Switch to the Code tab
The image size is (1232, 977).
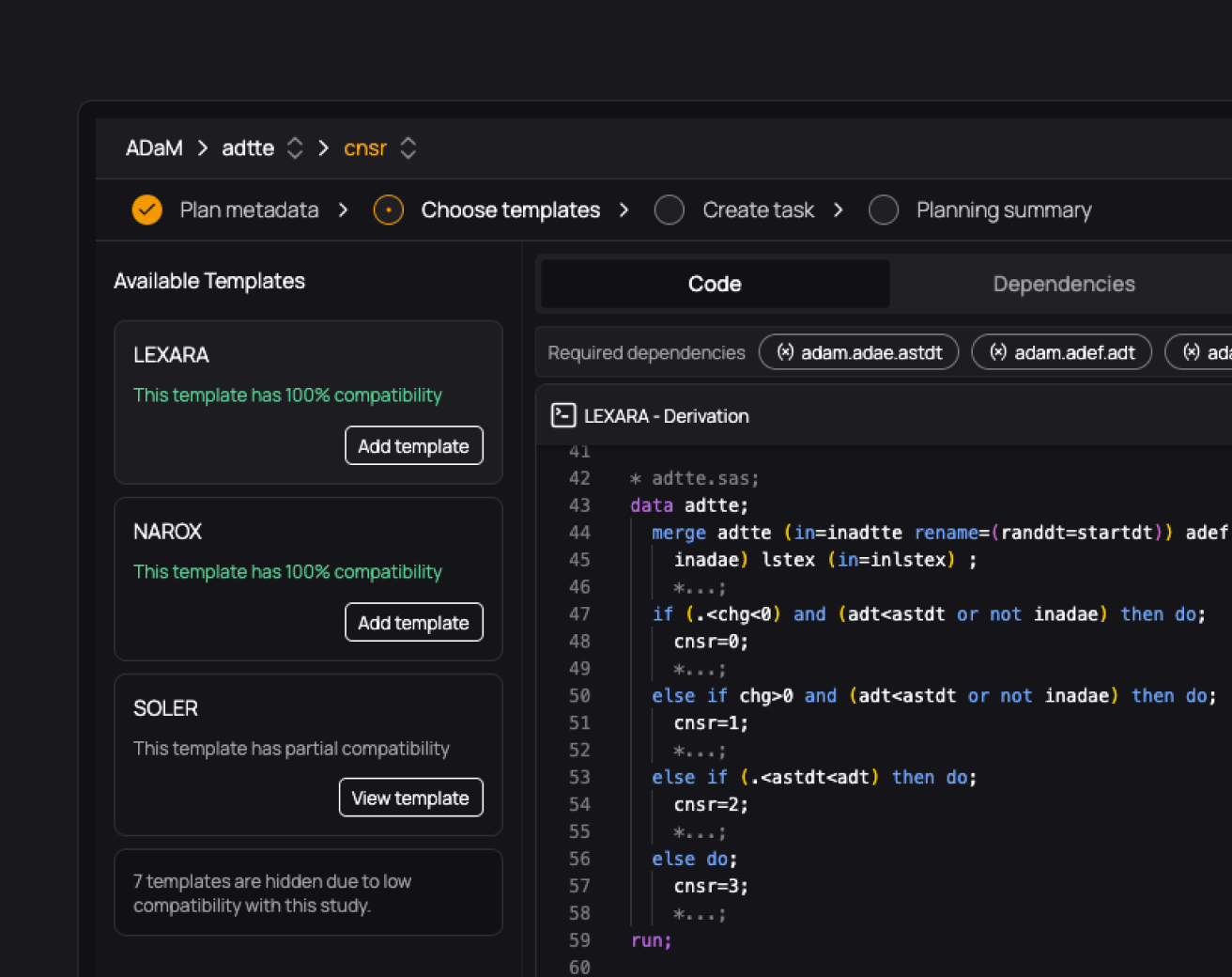[x=715, y=284]
